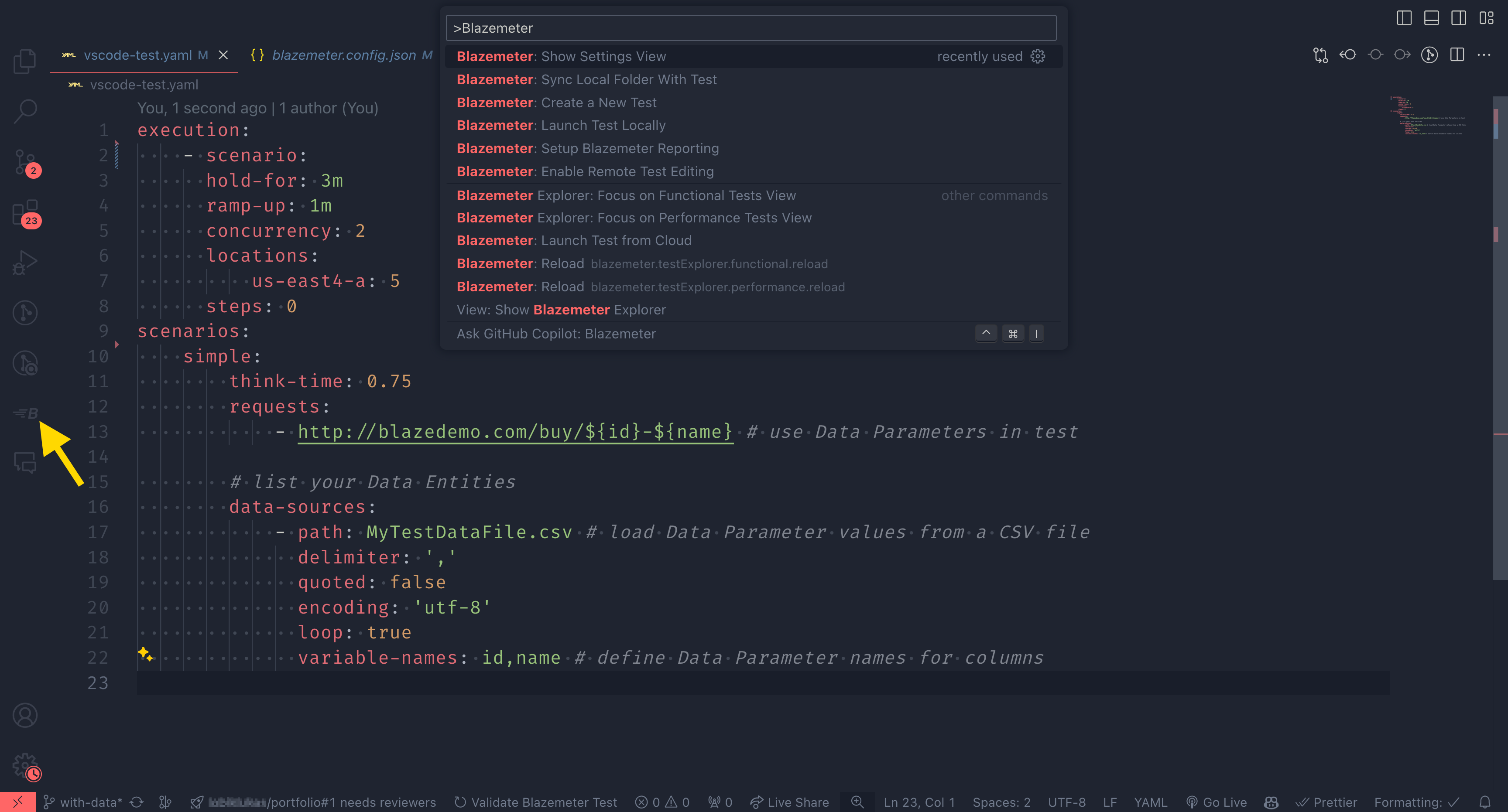Close the vscode-test.yaml tab
The image size is (1508, 812).
223,55
